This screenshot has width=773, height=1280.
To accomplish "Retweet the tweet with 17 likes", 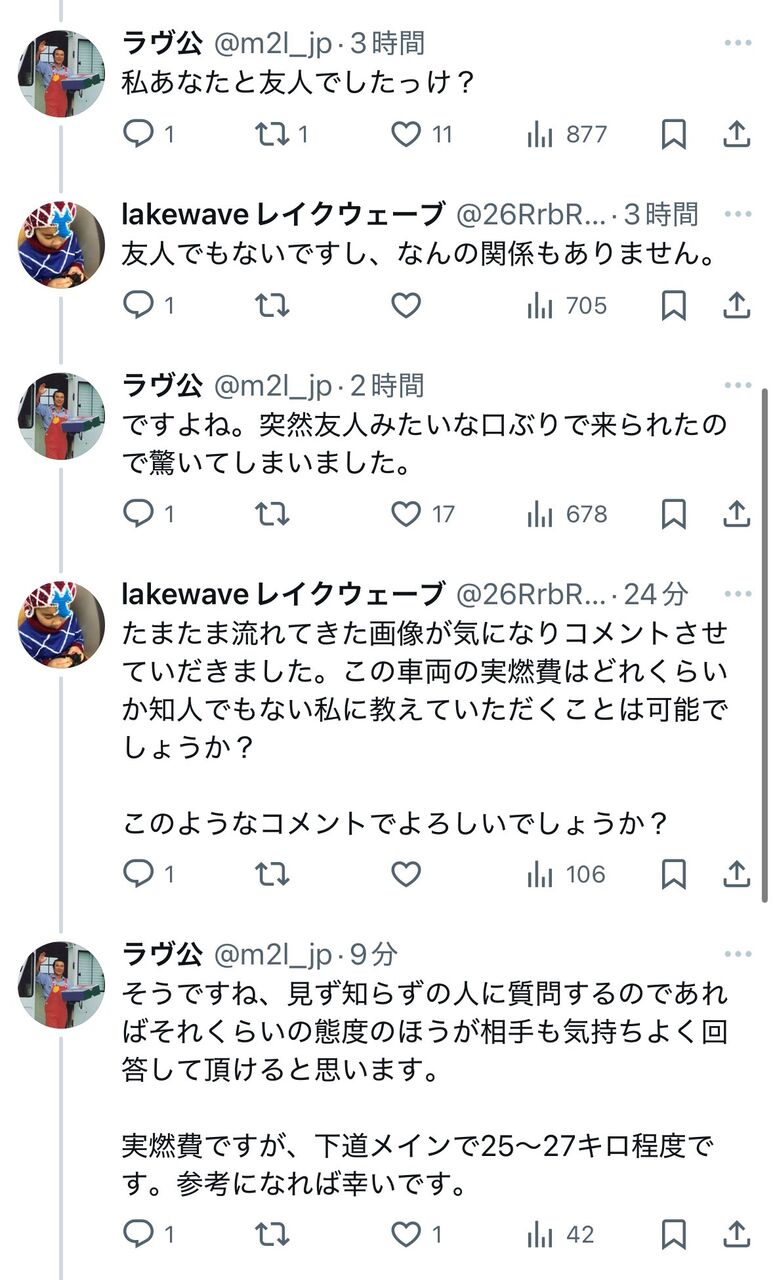I will click(x=272, y=514).
